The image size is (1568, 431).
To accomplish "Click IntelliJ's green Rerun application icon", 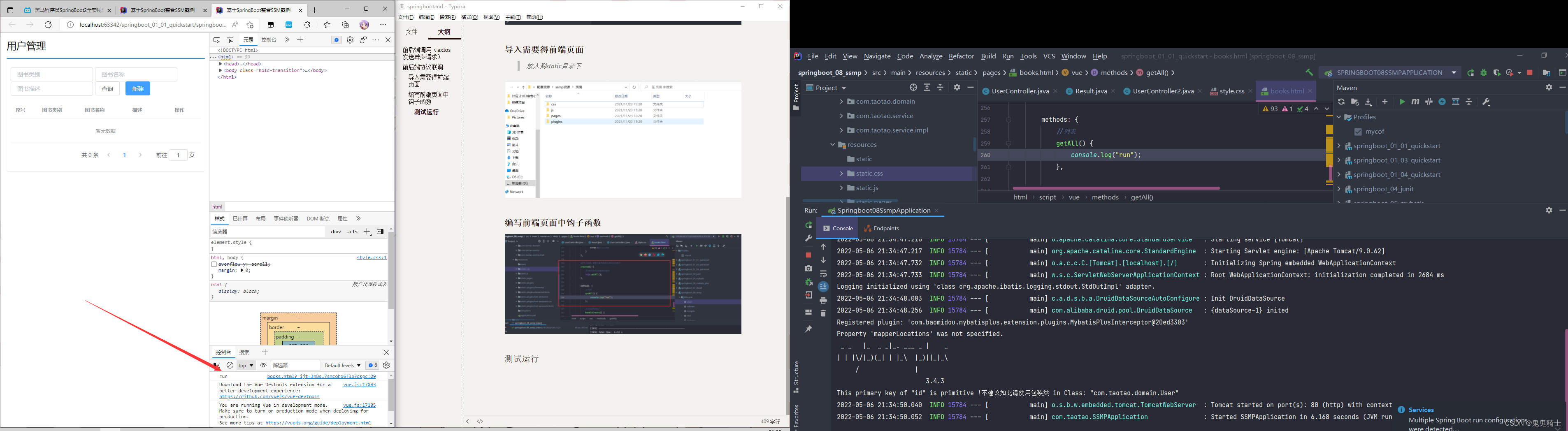I will [x=1470, y=72].
